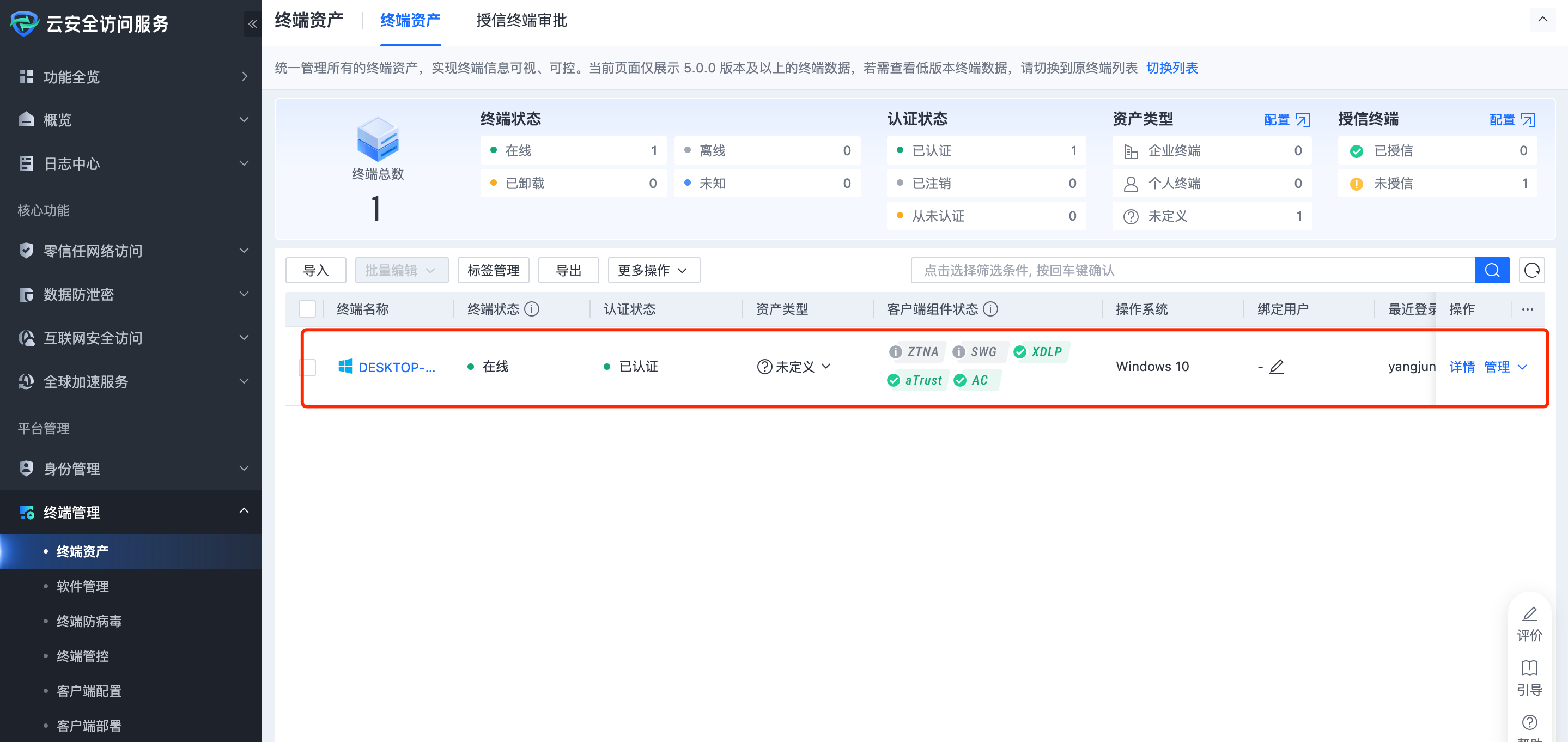
Task: Switch to 授信终端审批 tab
Action: (521, 21)
